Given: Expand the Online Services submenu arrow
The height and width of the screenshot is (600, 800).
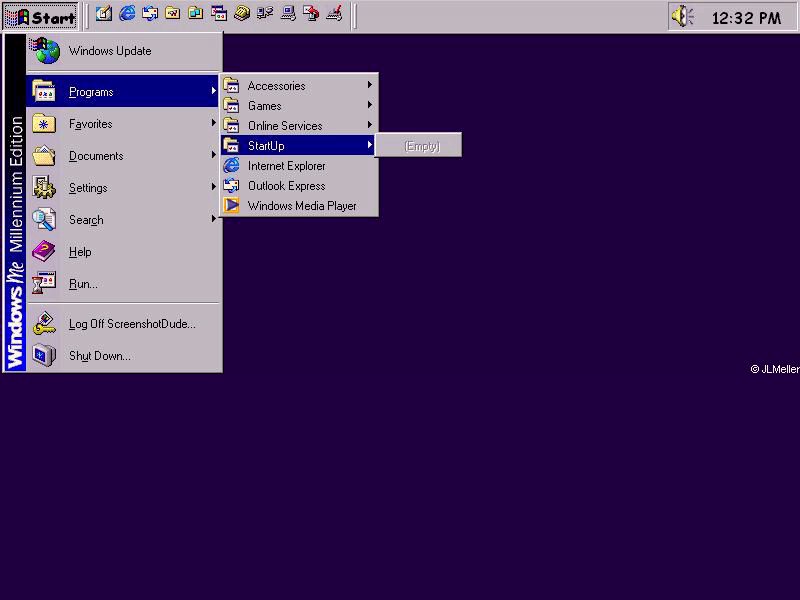Looking at the screenshot, I should coord(370,124).
